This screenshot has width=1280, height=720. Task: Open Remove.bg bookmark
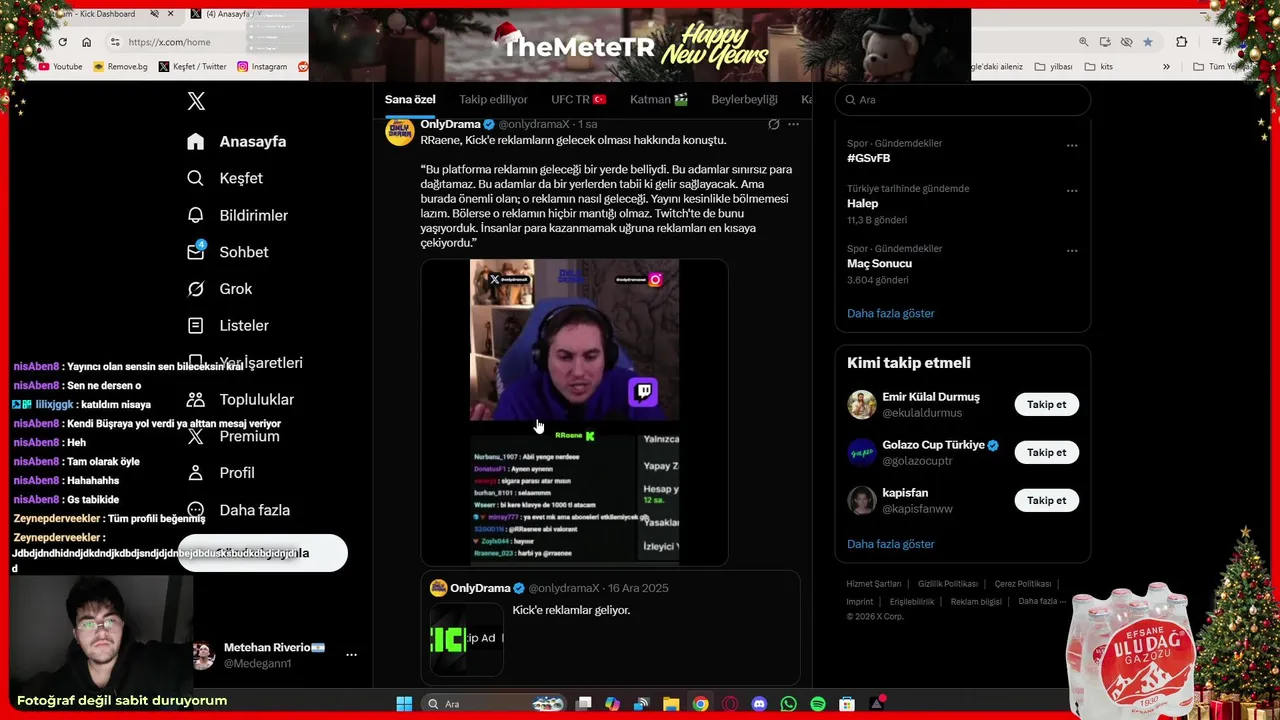click(x=120, y=67)
